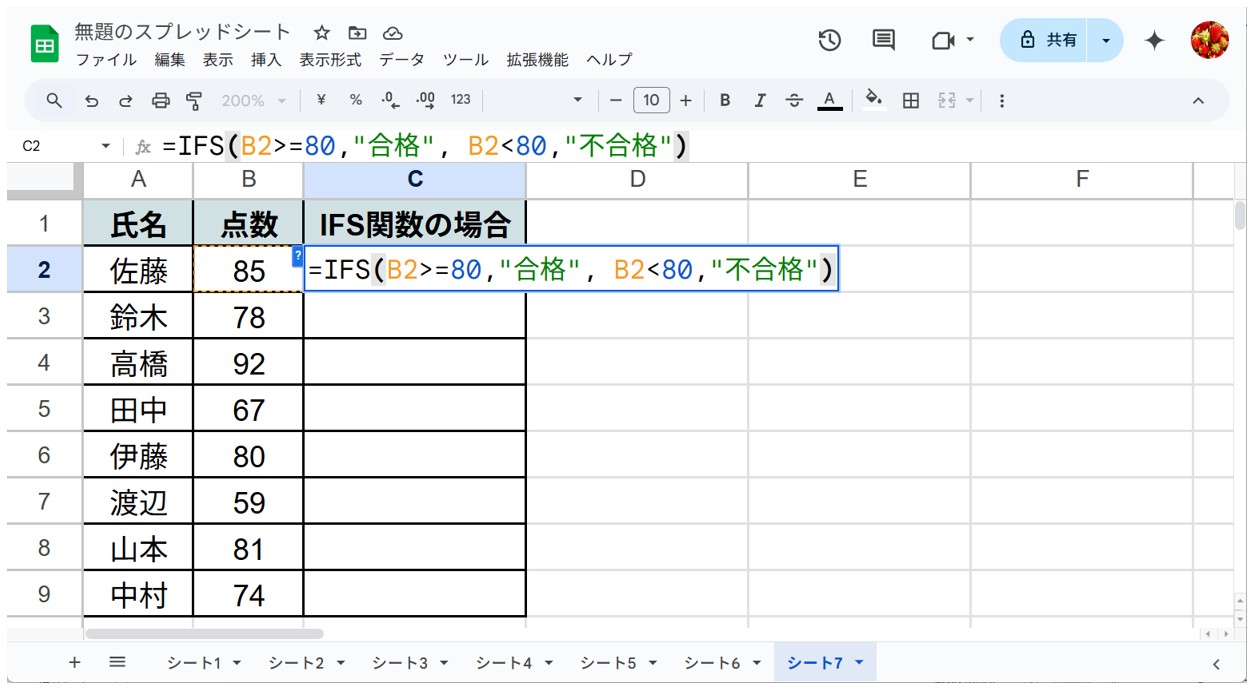This screenshot has width=1254, height=689.
Task: Open the 拡張機能 menu
Action: (537, 60)
